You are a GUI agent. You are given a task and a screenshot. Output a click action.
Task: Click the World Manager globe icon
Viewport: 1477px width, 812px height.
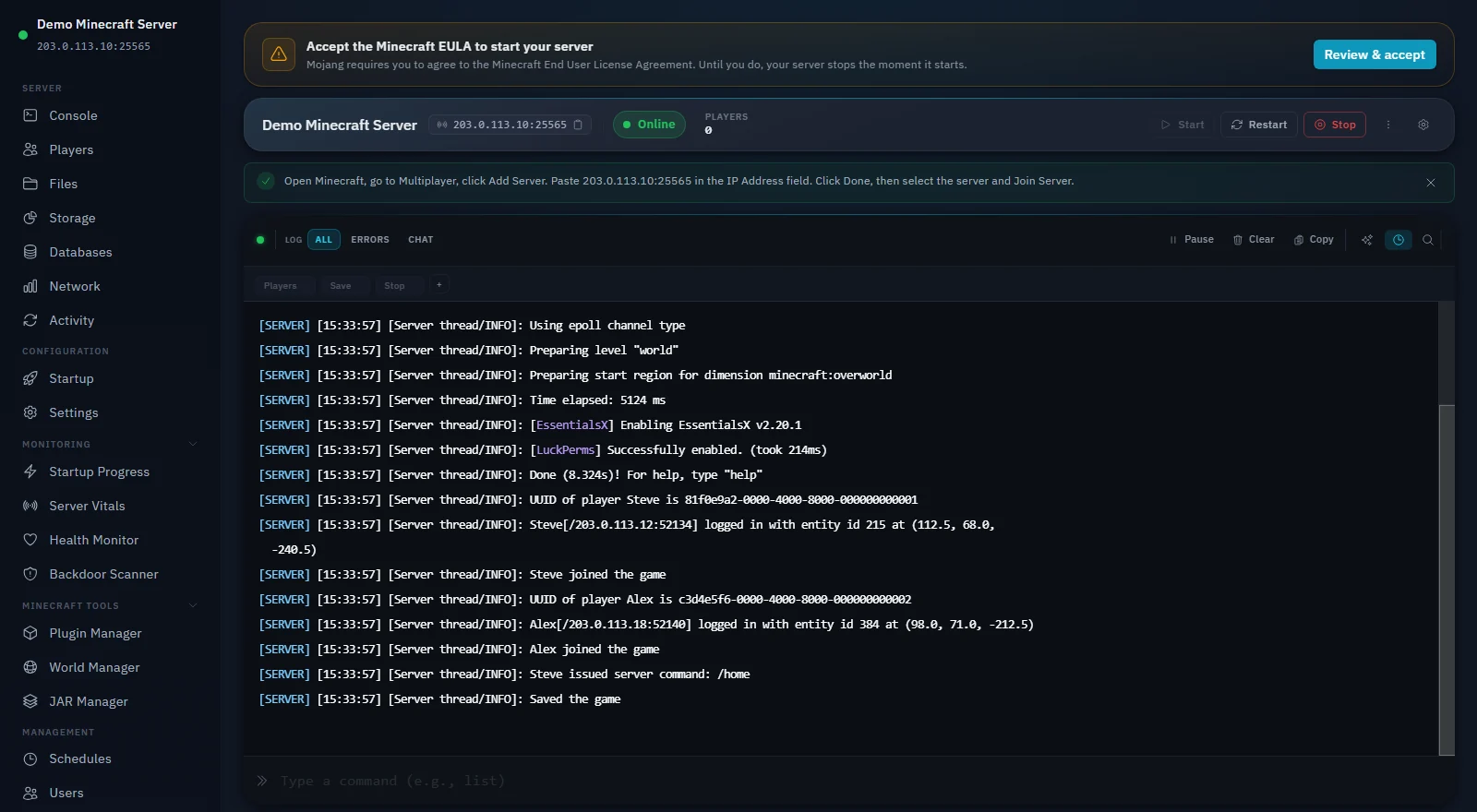point(30,667)
